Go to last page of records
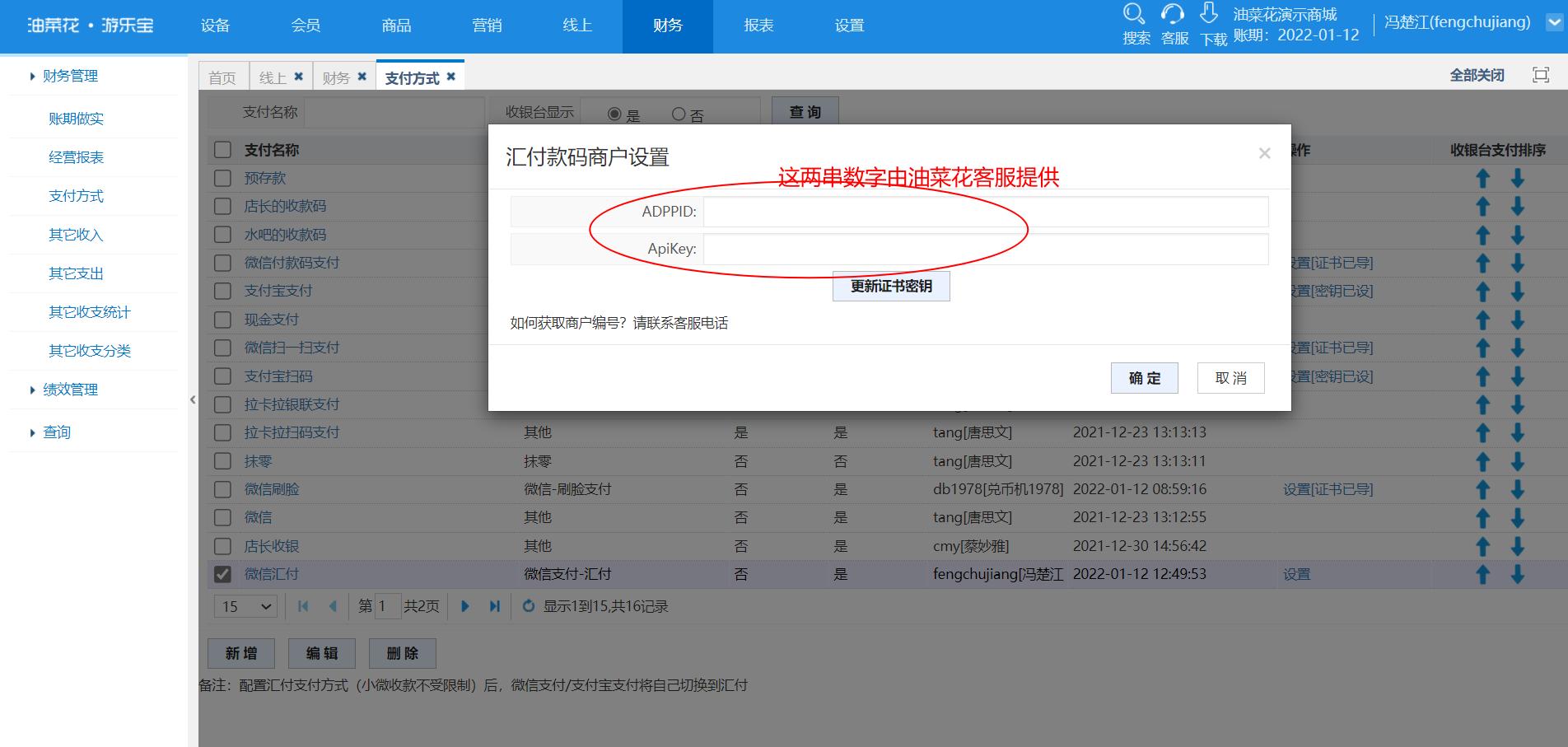Image resolution: width=1568 pixels, height=747 pixels. (x=494, y=606)
